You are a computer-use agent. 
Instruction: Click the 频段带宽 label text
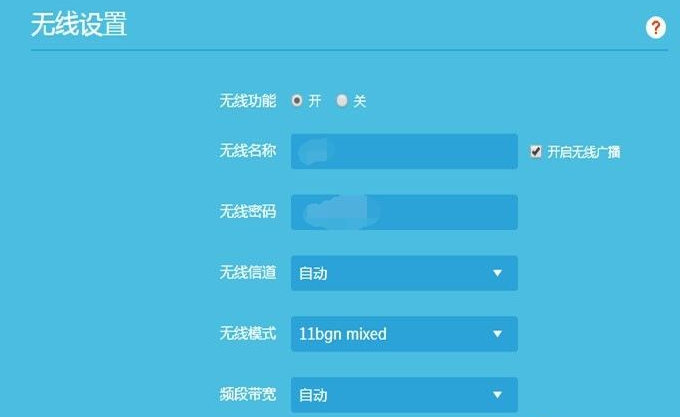(247, 395)
